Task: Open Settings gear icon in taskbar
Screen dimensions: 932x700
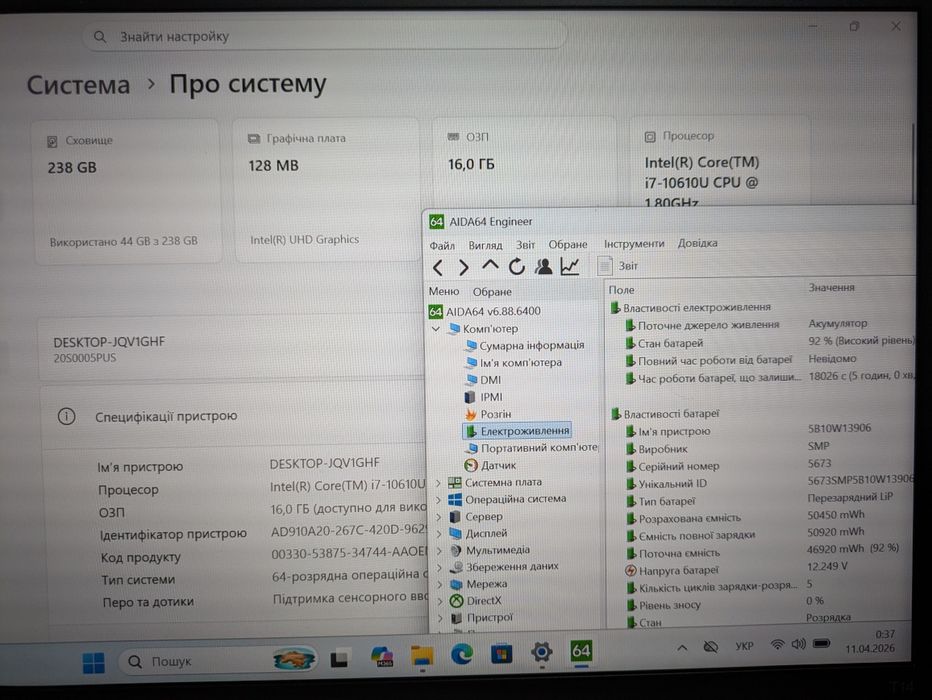Action: [541, 652]
